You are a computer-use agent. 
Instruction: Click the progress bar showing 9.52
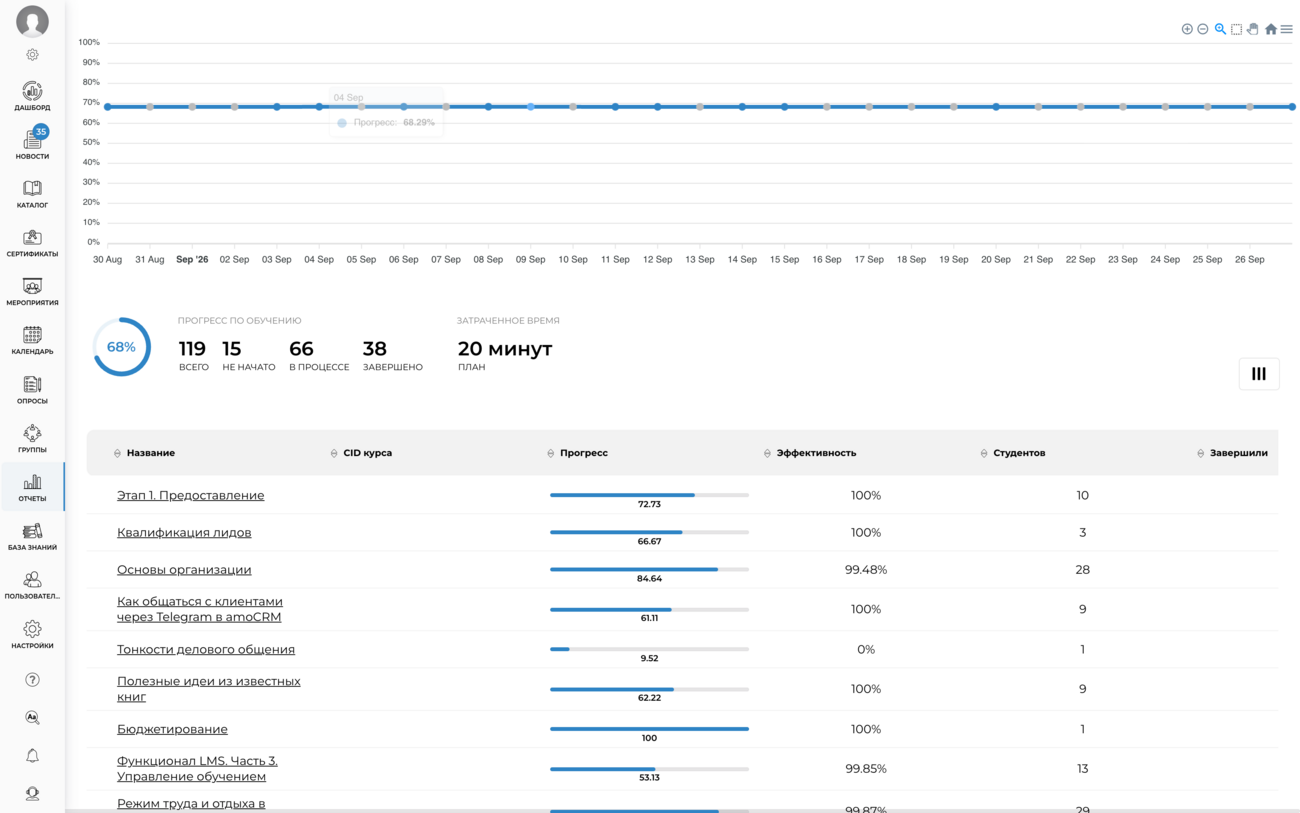649,649
